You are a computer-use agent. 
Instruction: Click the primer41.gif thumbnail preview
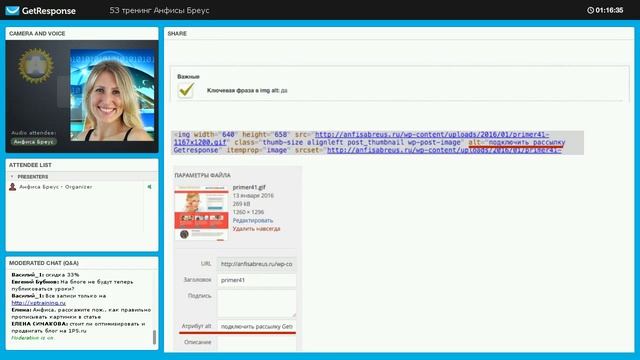click(201, 212)
